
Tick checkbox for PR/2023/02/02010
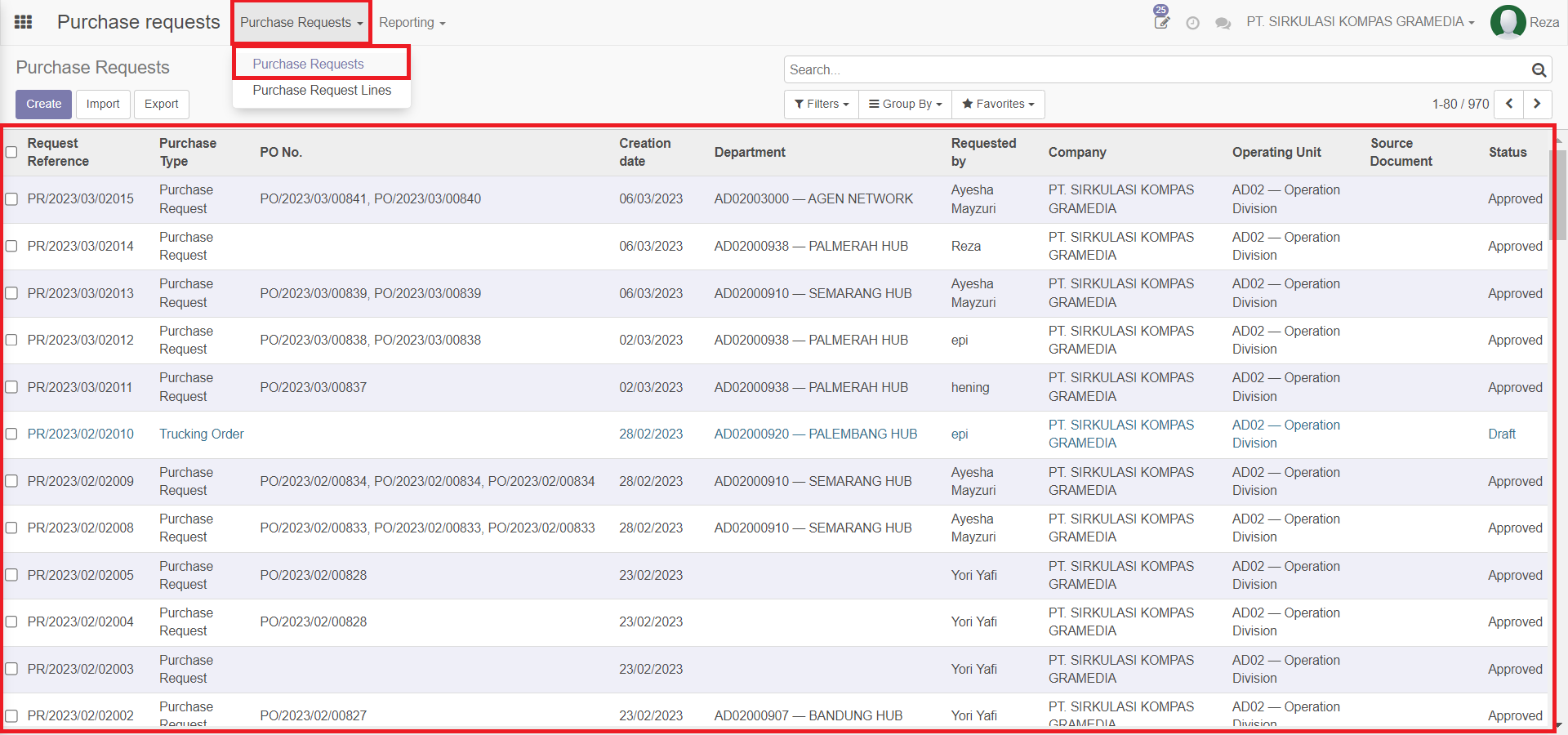point(11,434)
